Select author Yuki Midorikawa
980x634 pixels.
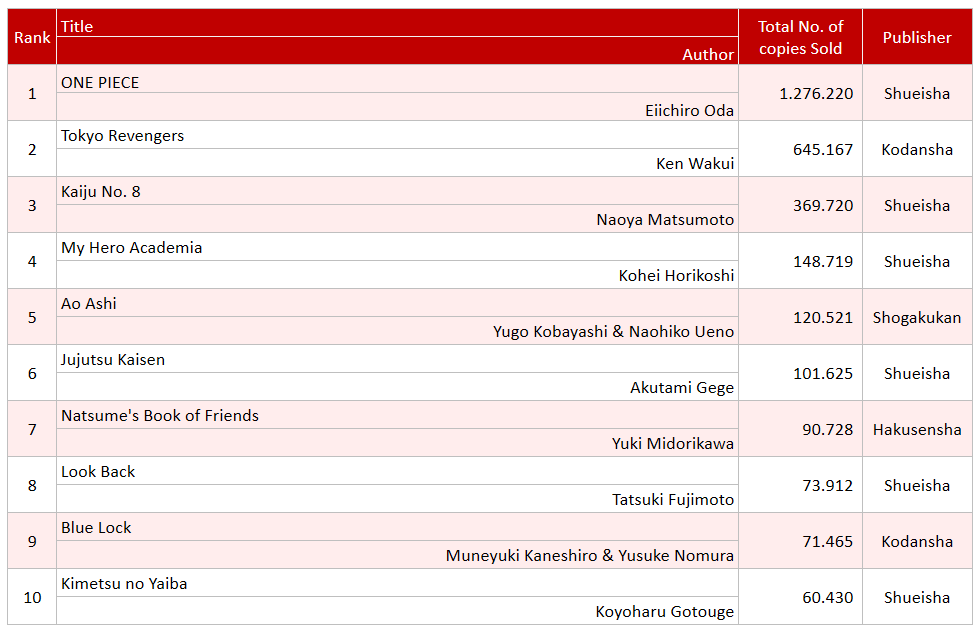pyautogui.click(x=672, y=444)
